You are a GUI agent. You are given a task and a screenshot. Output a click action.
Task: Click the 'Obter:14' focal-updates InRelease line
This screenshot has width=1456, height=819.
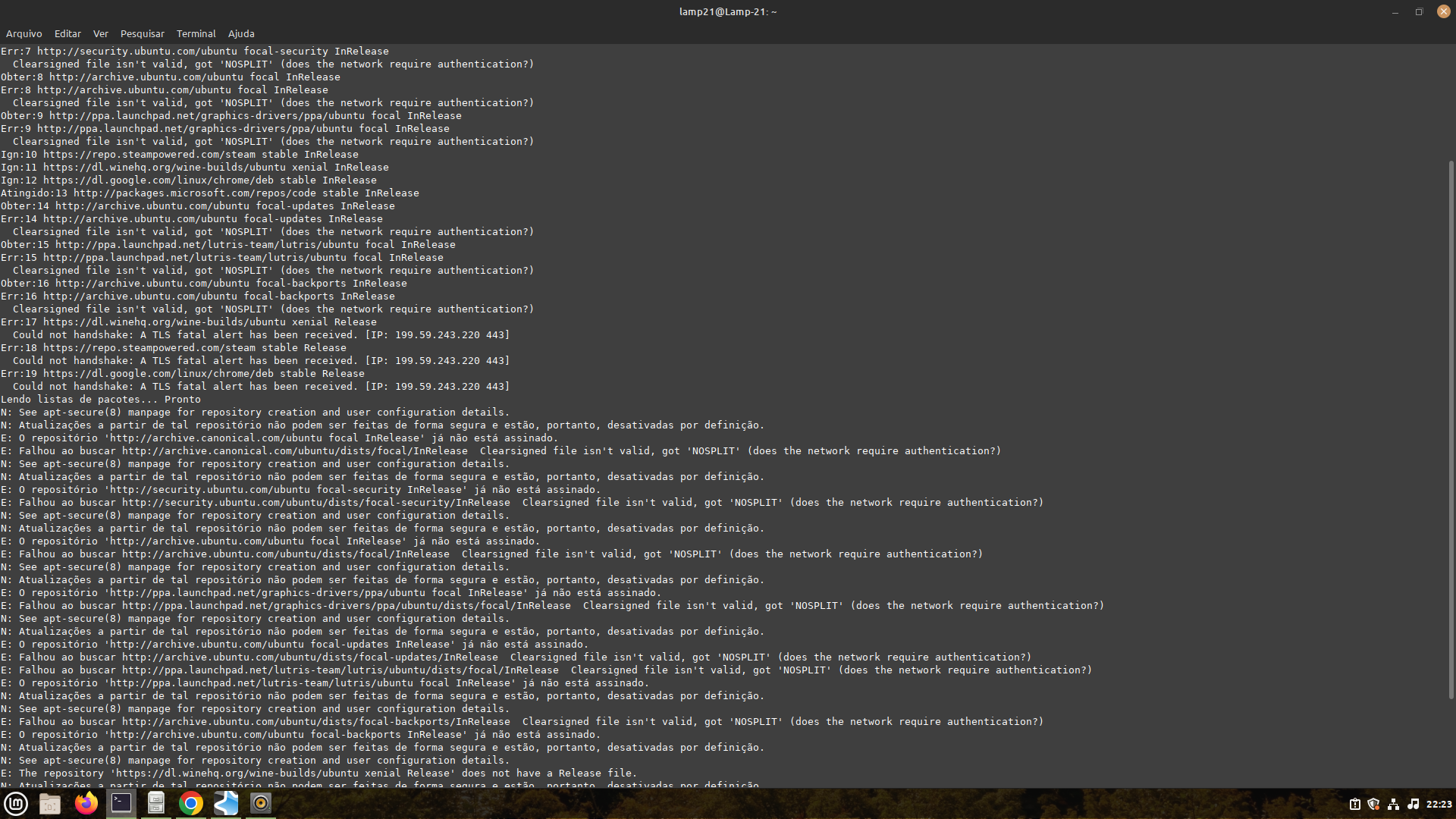coord(198,206)
